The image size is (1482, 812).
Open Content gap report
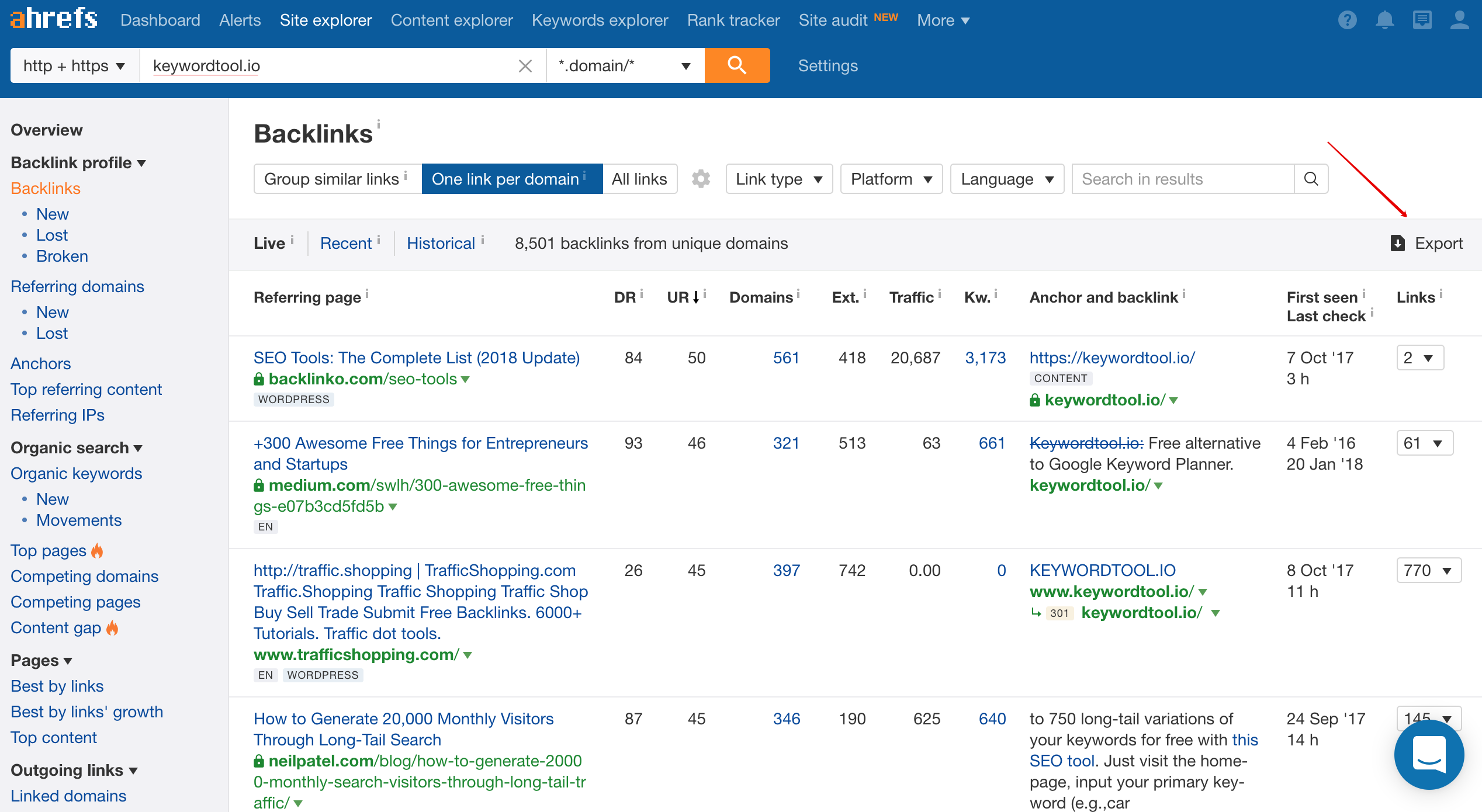(56, 627)
